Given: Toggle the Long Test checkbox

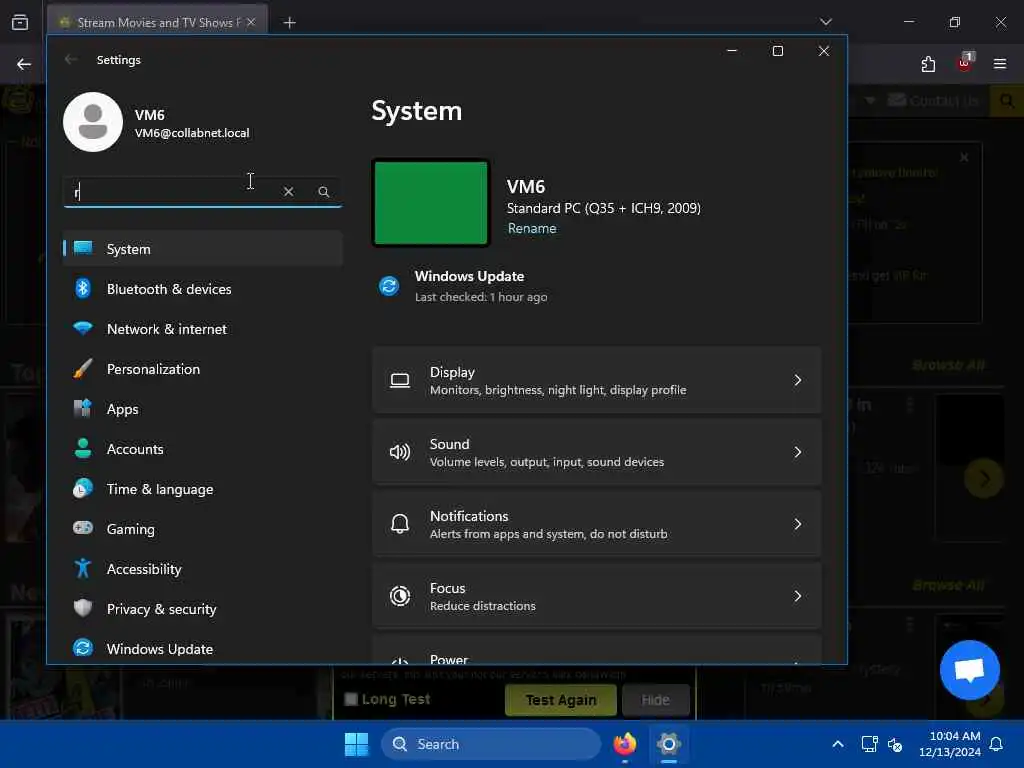Looking at the screenshot, I should [x=351, y=699].
